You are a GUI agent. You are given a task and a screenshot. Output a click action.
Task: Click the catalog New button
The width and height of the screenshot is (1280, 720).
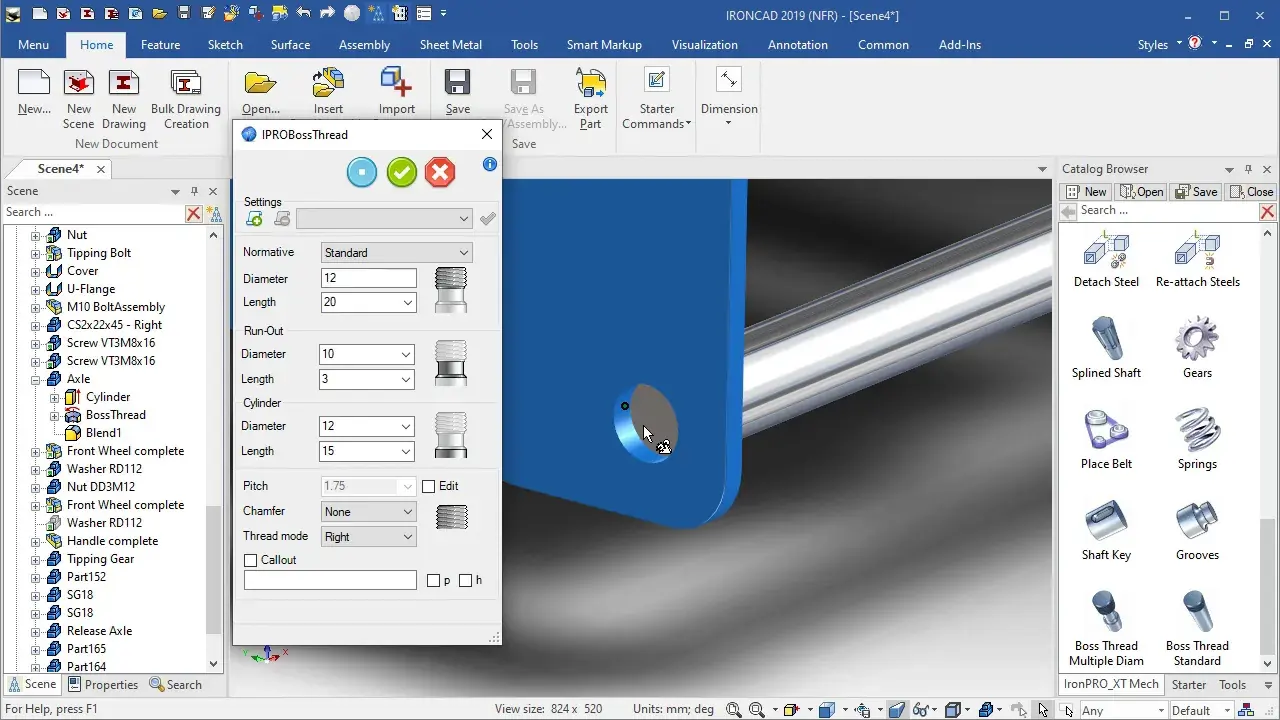[x=1085, y=191]
